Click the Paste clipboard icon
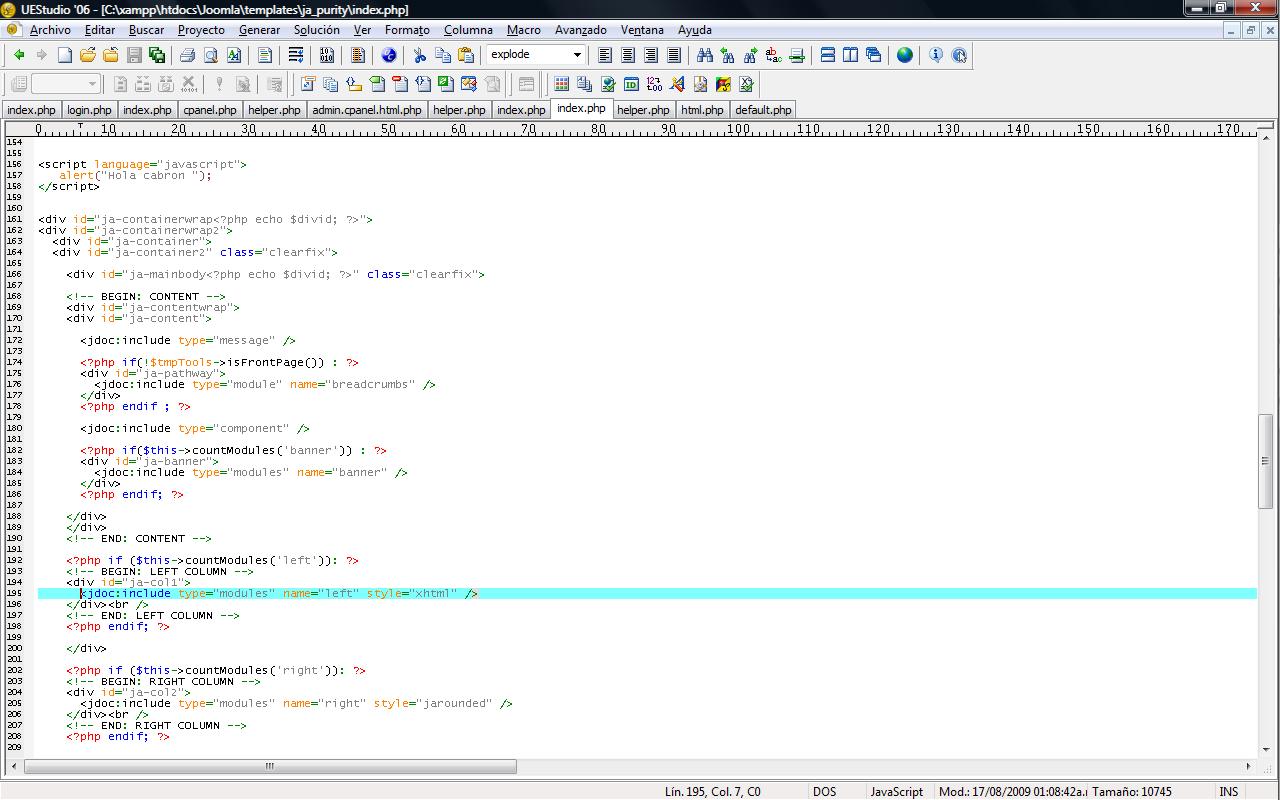 [x=466, y=55]
